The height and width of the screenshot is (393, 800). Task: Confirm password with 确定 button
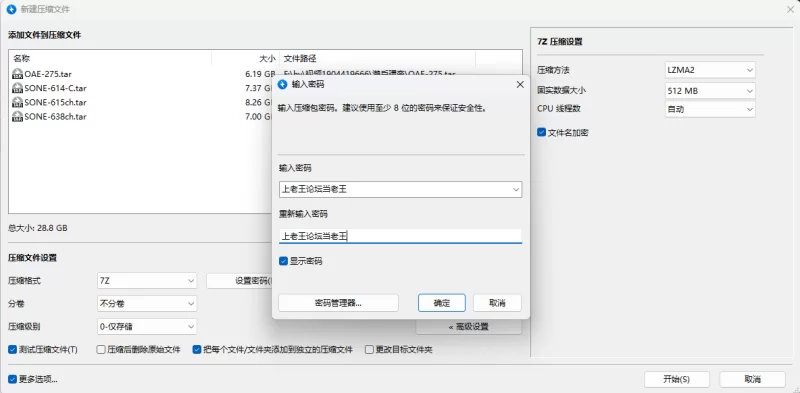point(442,303)
